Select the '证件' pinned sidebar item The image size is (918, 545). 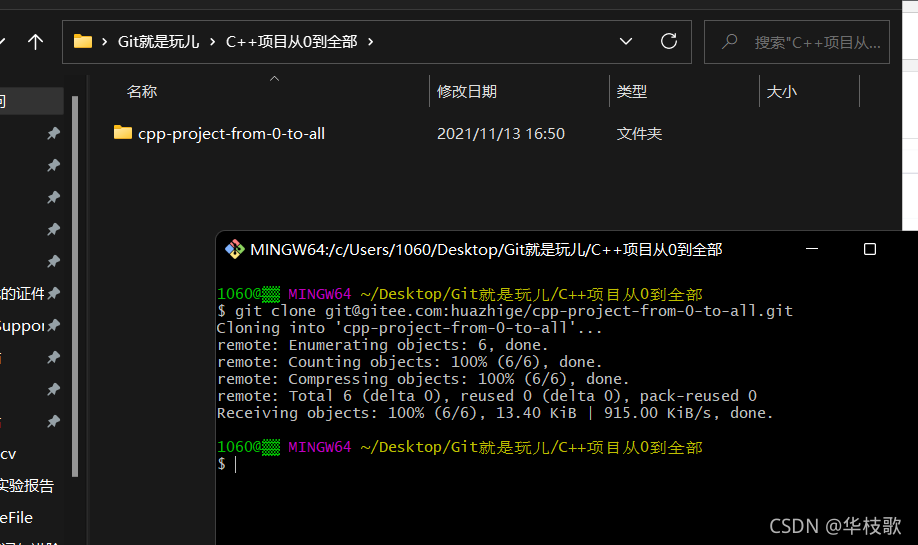[22, 293]
